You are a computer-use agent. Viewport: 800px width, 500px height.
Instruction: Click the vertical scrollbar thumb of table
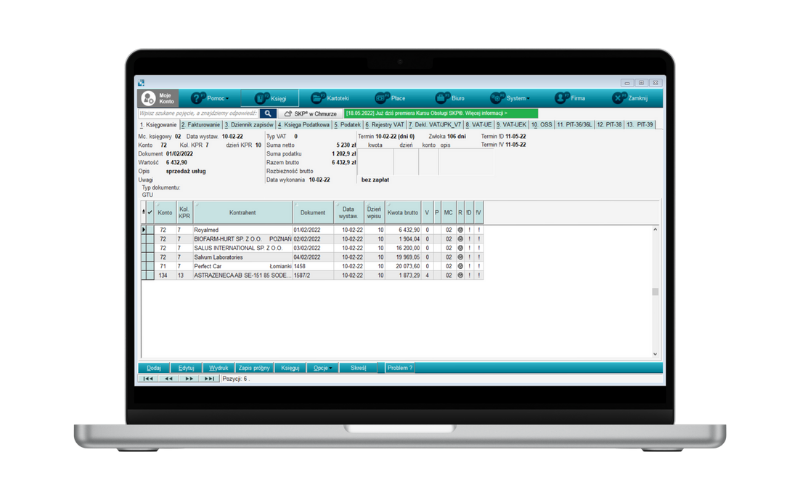point(655,292)
